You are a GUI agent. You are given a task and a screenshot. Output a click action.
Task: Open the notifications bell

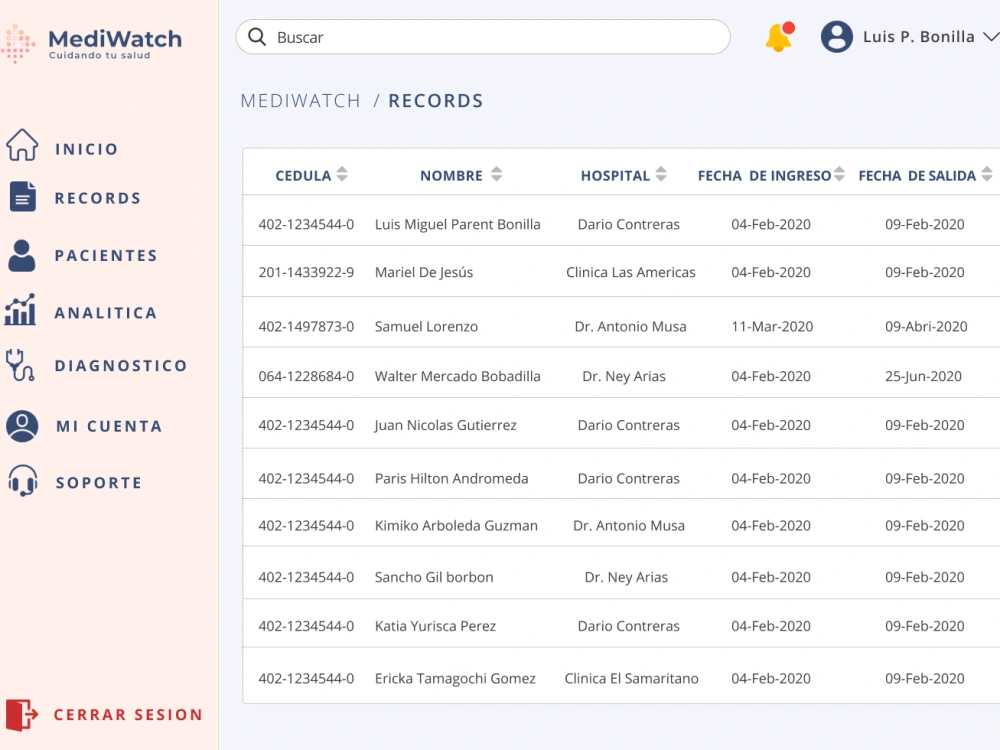point(779,37)
